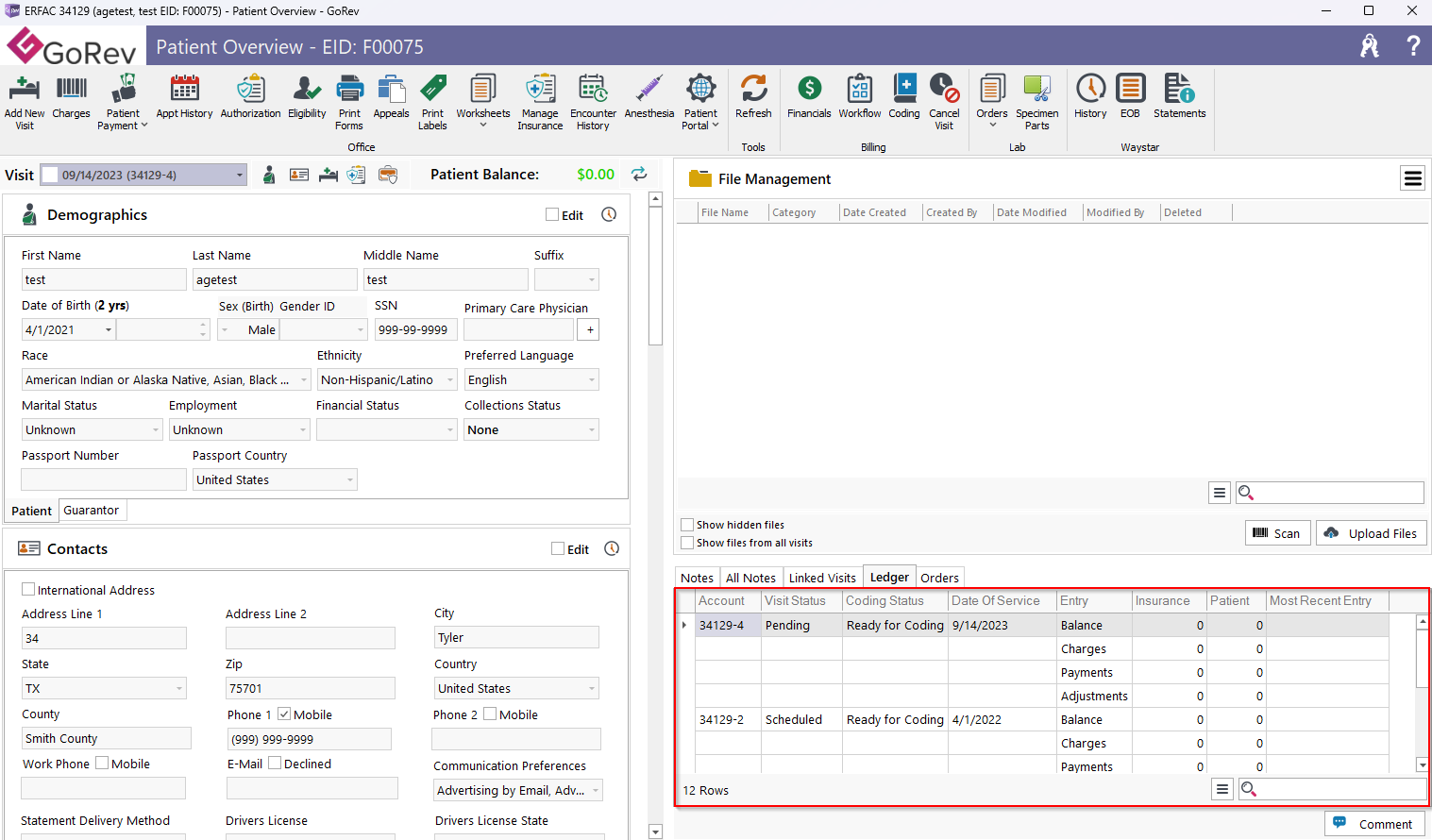Check the Work Phone Mobile box
The height and width of the screenshot is (840, 1432).
(102, 763)
